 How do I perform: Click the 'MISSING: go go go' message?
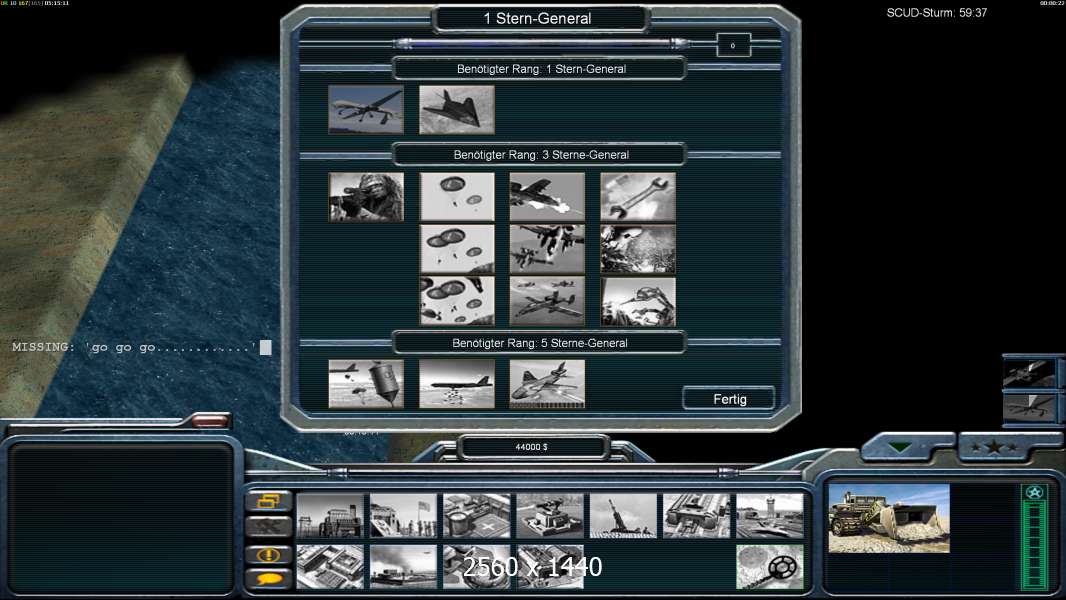tap(134, 347)
